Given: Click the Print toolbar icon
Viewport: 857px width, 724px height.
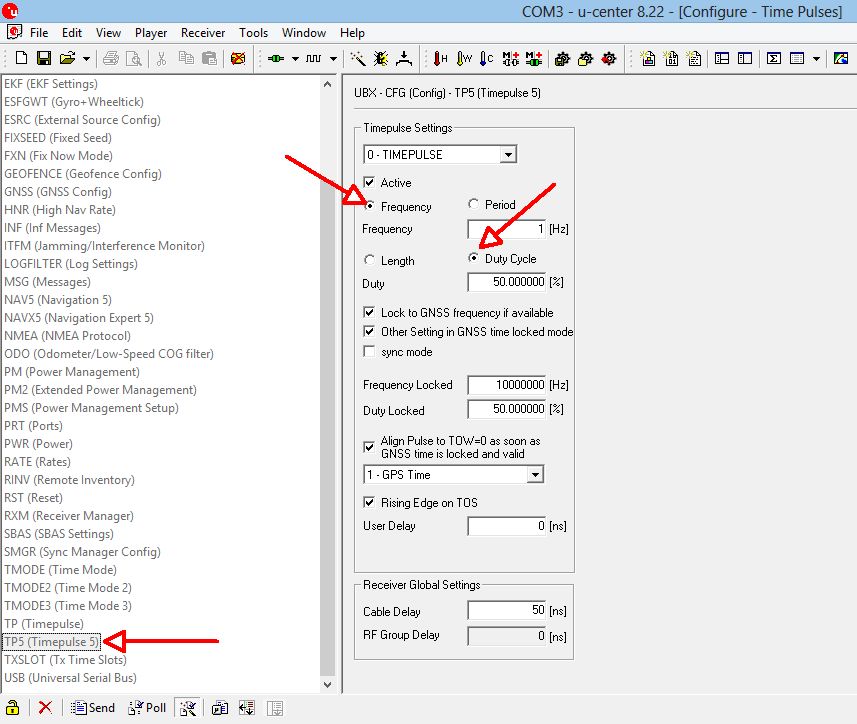Looking at the screenshot, I should click(111, 58).
